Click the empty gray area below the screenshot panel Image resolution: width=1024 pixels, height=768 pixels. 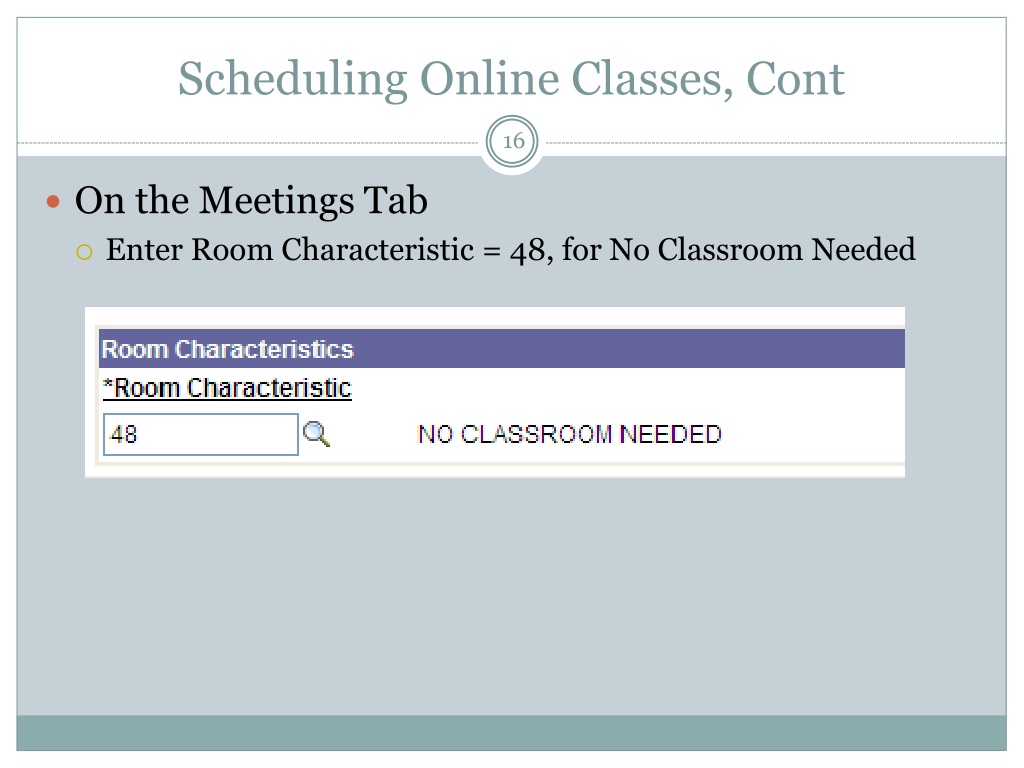point(511,594)
